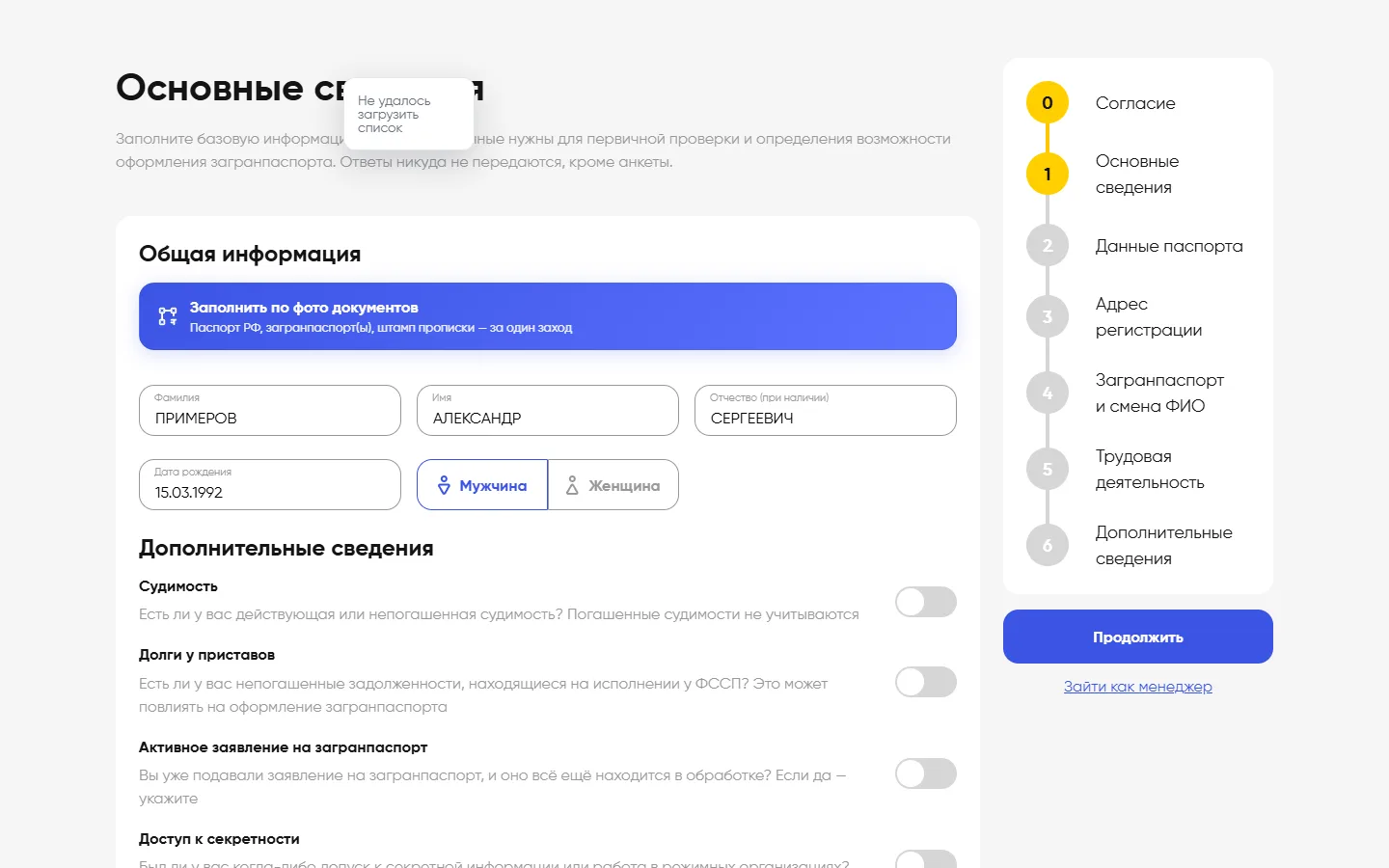Open the Зайти как менеджер link

pos(1138,687)
